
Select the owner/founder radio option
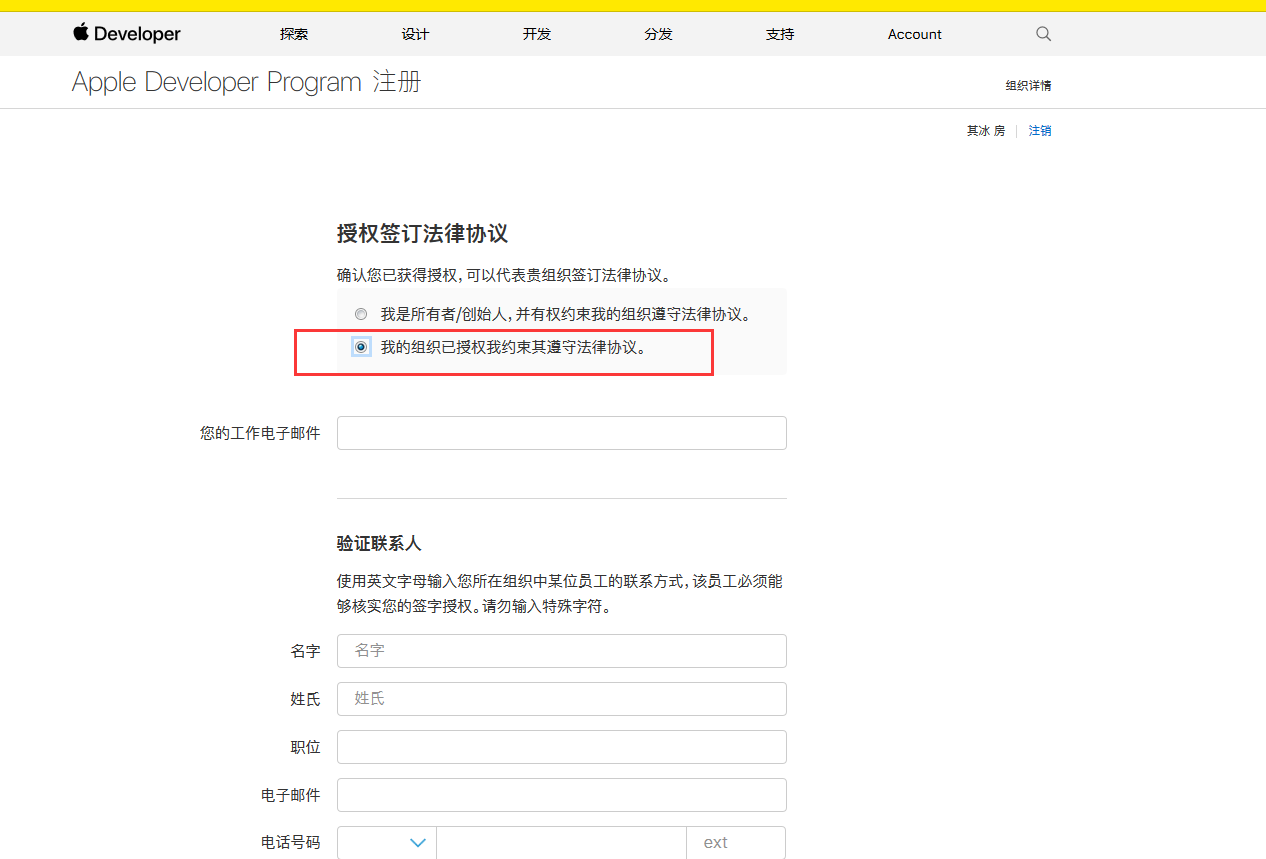click(x=361, y=314)
